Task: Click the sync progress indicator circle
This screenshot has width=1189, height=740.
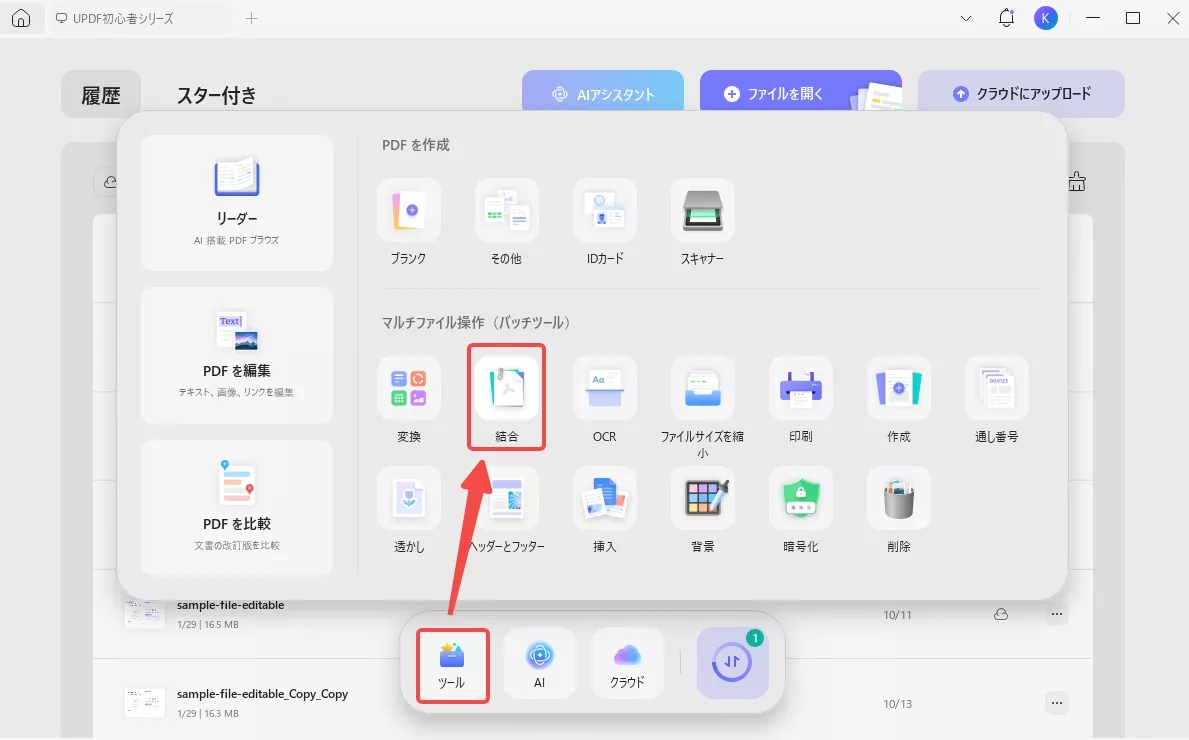Action: tap(733, 663)
